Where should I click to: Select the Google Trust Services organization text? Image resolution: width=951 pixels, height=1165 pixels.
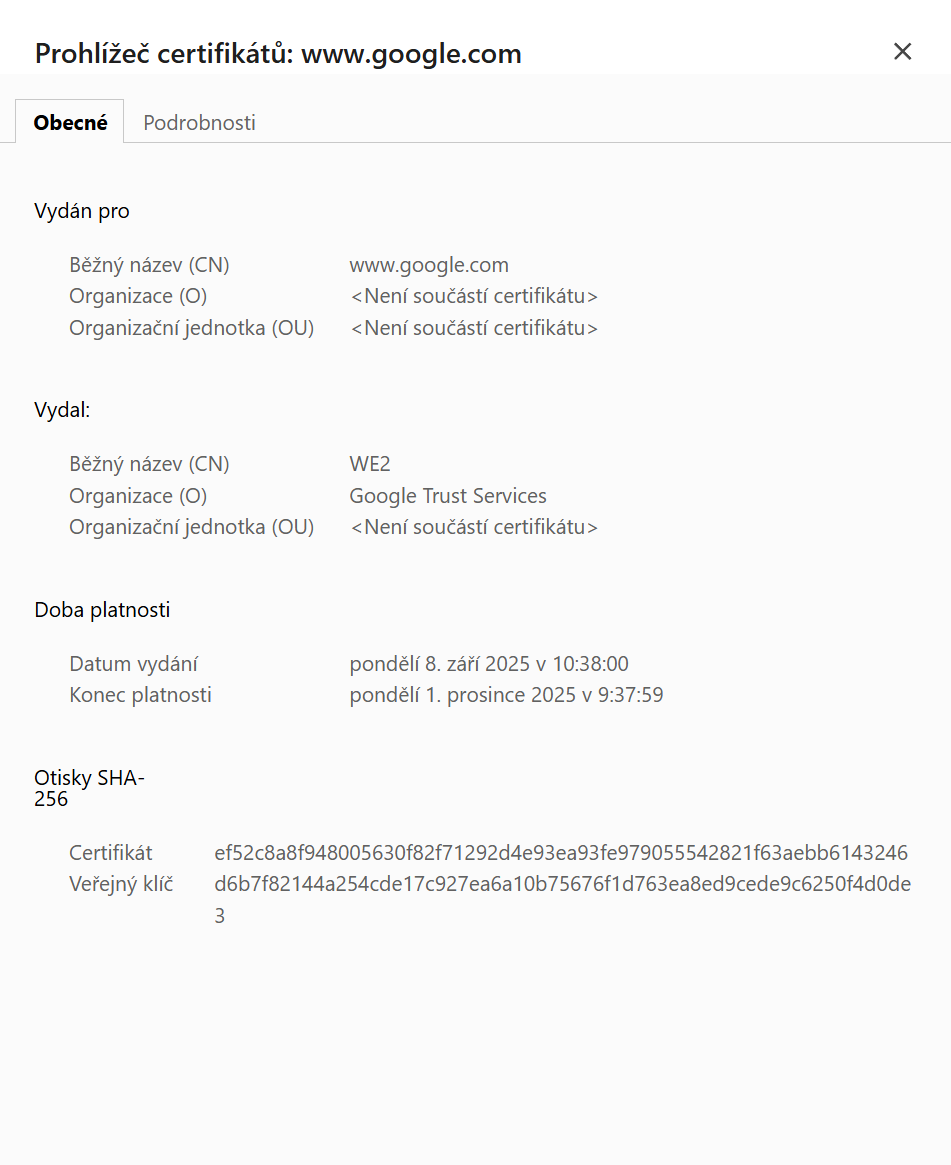447,495
